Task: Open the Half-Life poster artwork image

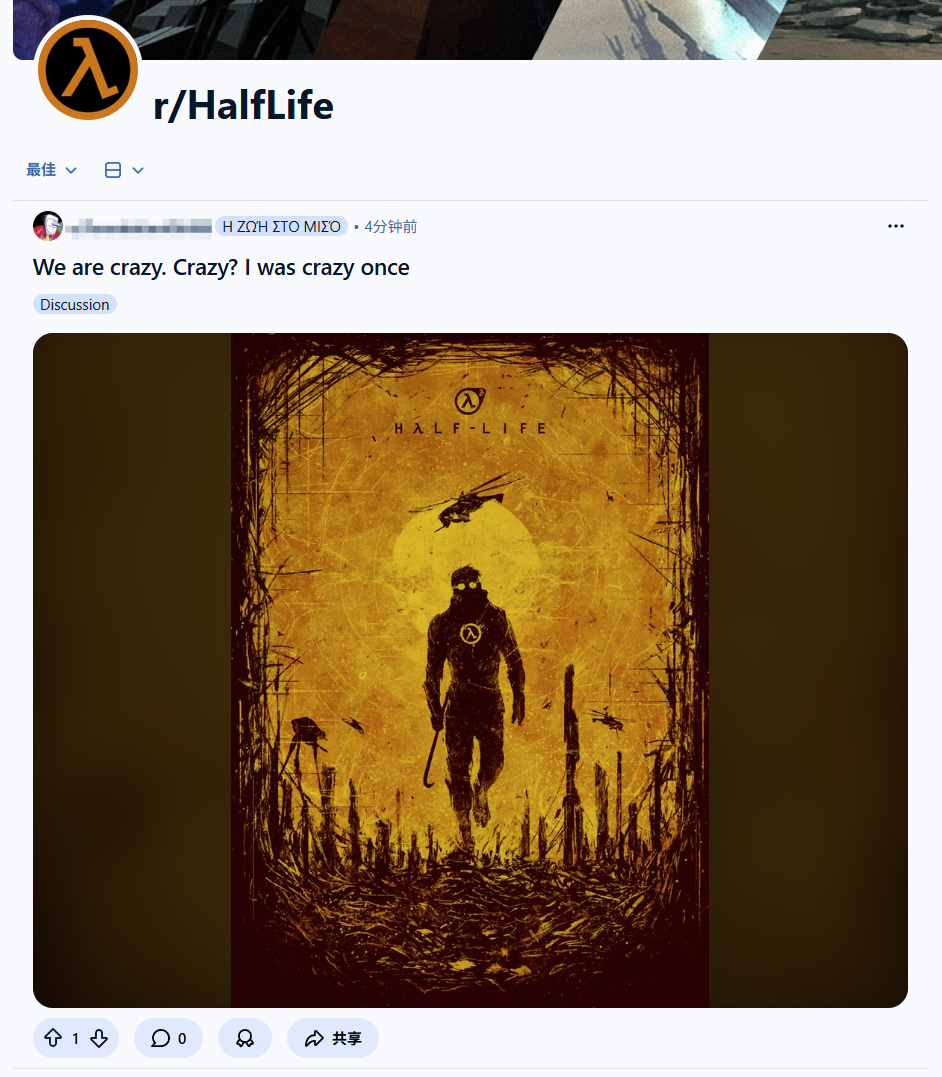Action: [x=470, y=670]
